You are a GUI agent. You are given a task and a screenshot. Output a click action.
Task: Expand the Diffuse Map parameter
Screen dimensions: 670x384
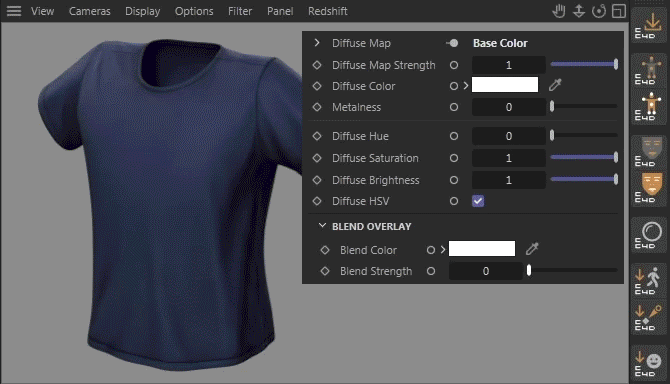pyautogui.click(x=317, y=43)
